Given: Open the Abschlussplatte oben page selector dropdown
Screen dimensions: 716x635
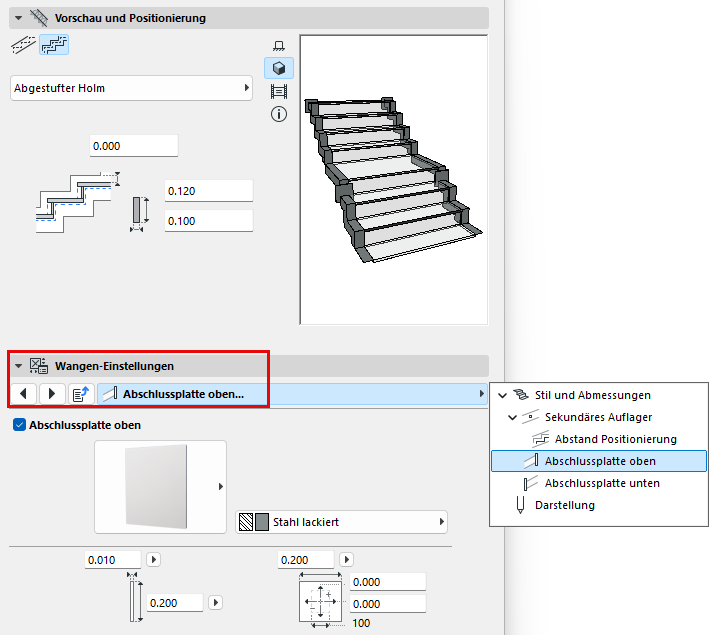Looking at the screenshot, I should pos(292,394).
